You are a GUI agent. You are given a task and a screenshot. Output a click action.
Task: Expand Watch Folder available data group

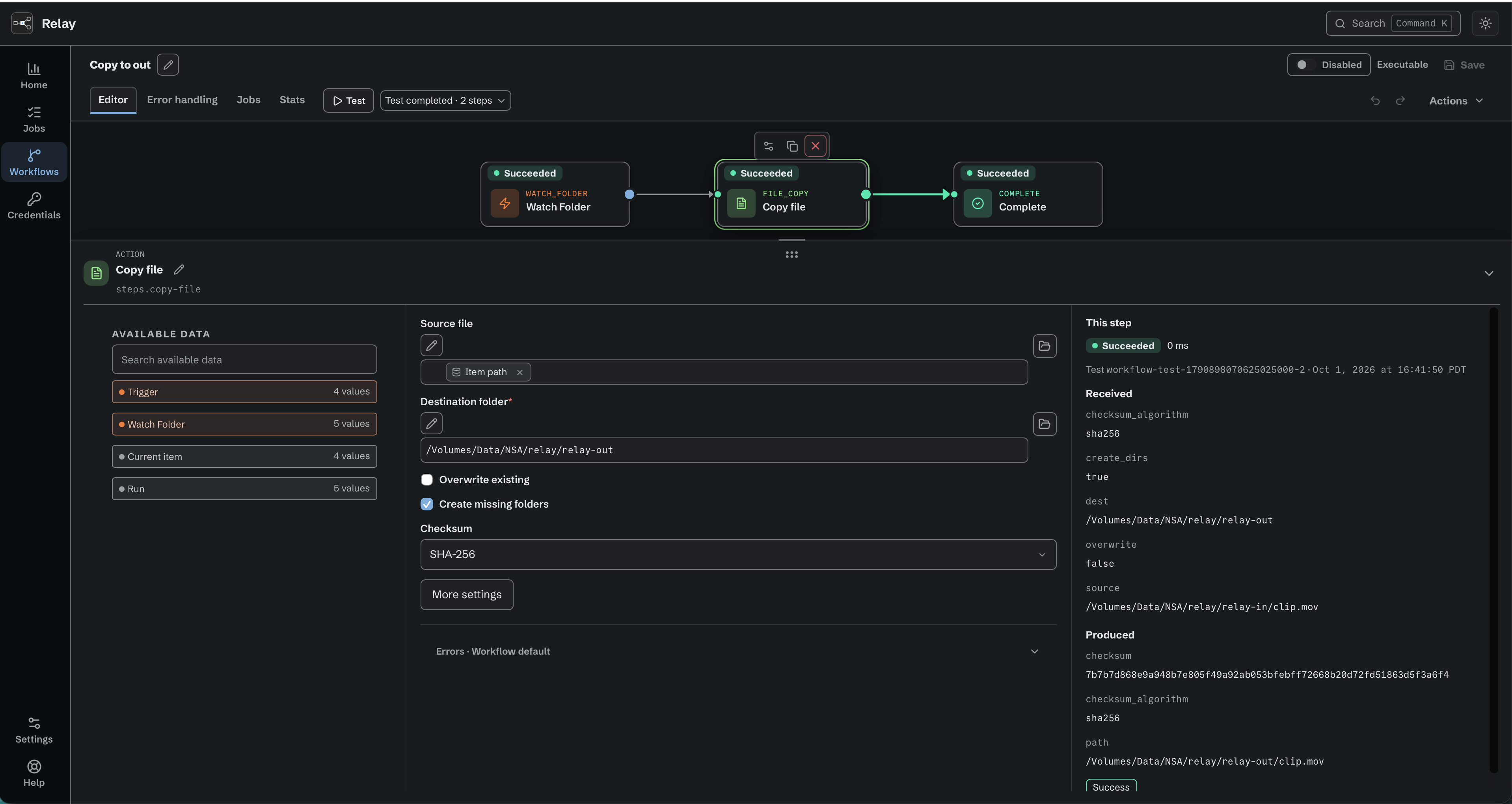pyautogui.click(x=244, y=424)
